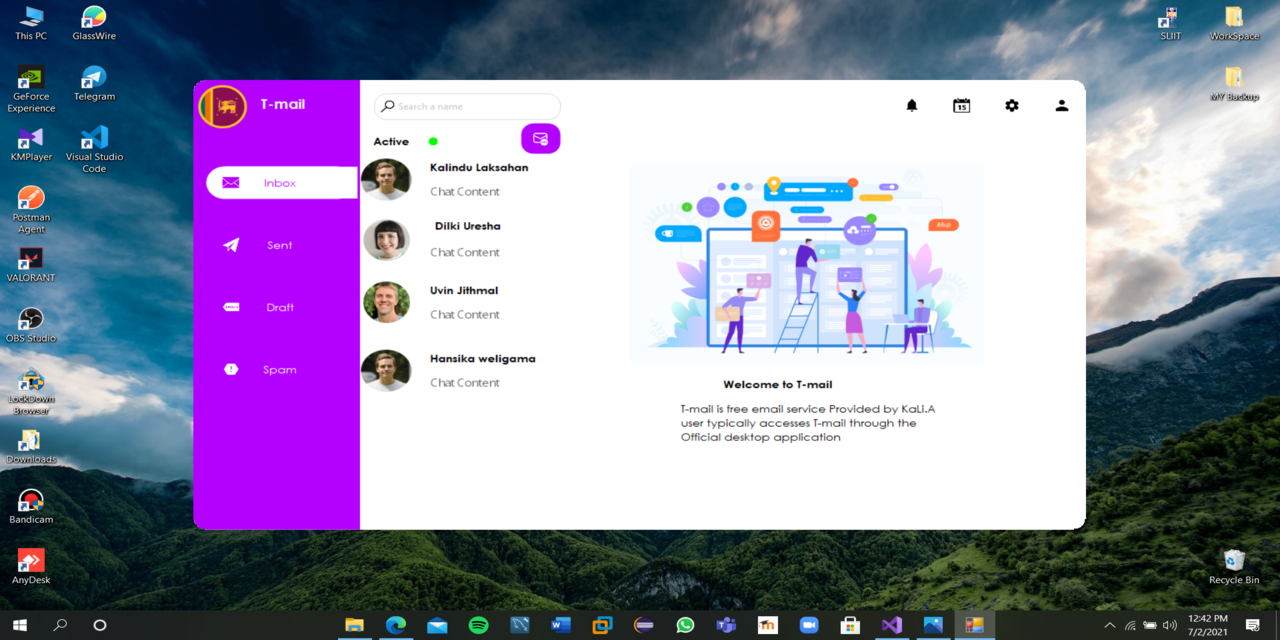Click the T-mail Sri Lanka flag logo

point(222,106)
